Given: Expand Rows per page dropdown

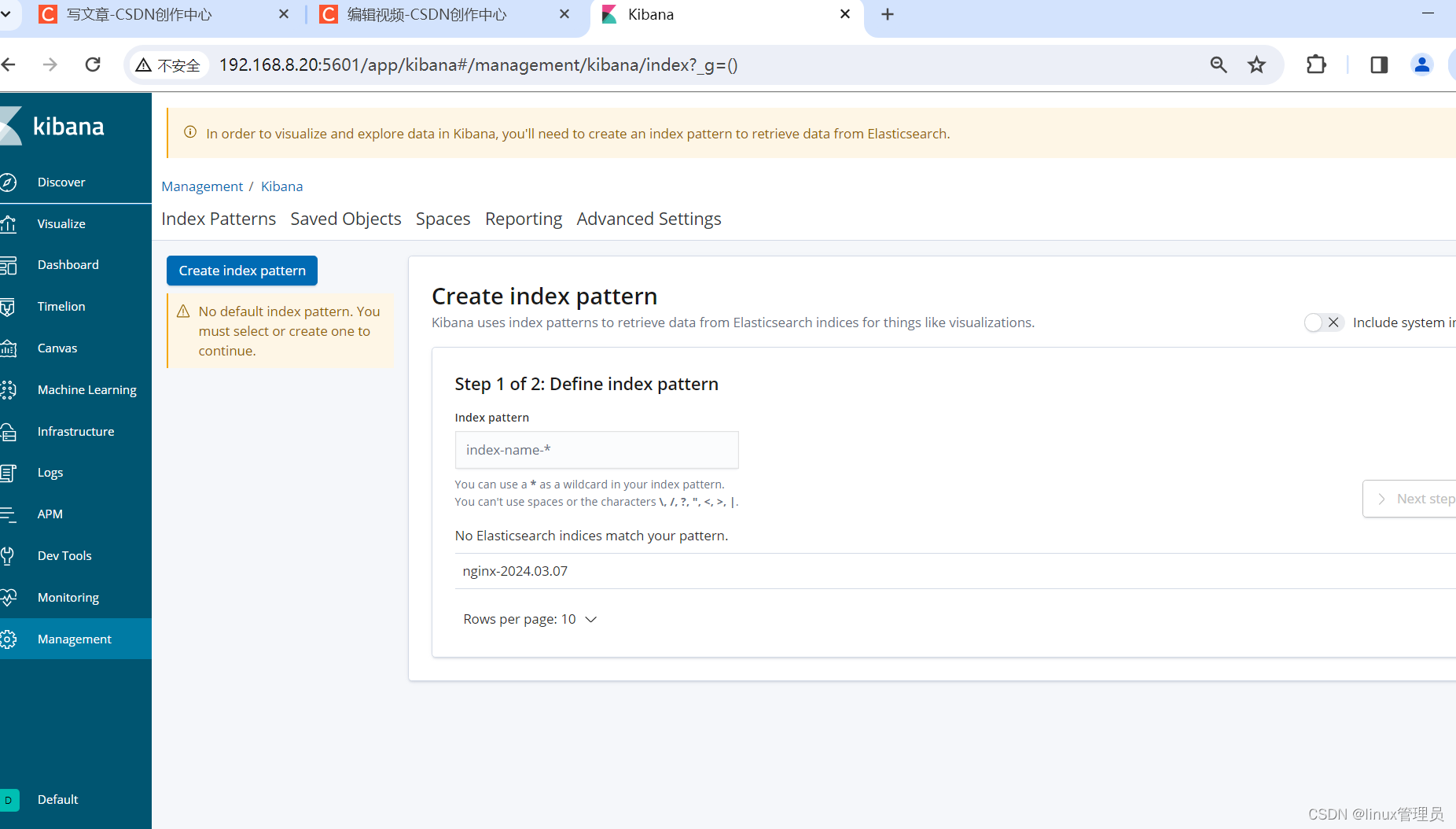Looking at the screenshot, I should (530, 620).
